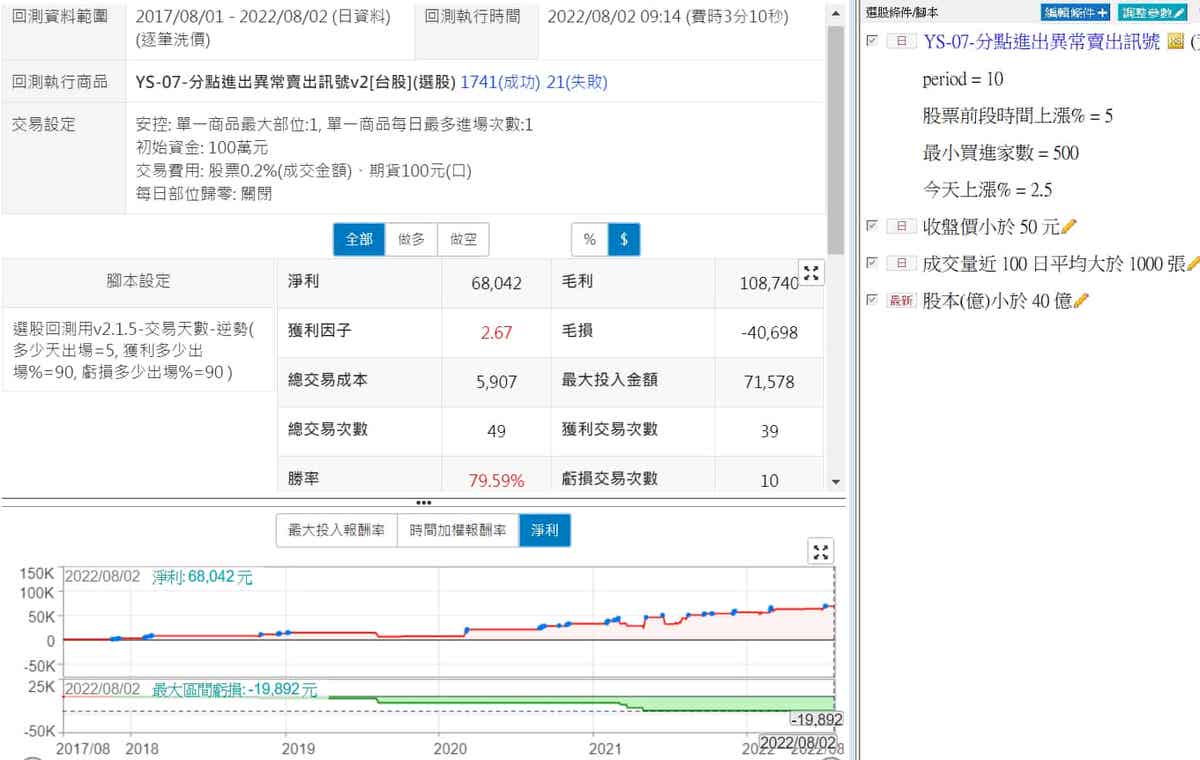Image resolution: width=1200 pixels, height=760 pixels.
Task: Toggle checkbox for 收盤價小於 50 元
Action: pos(872,227)
